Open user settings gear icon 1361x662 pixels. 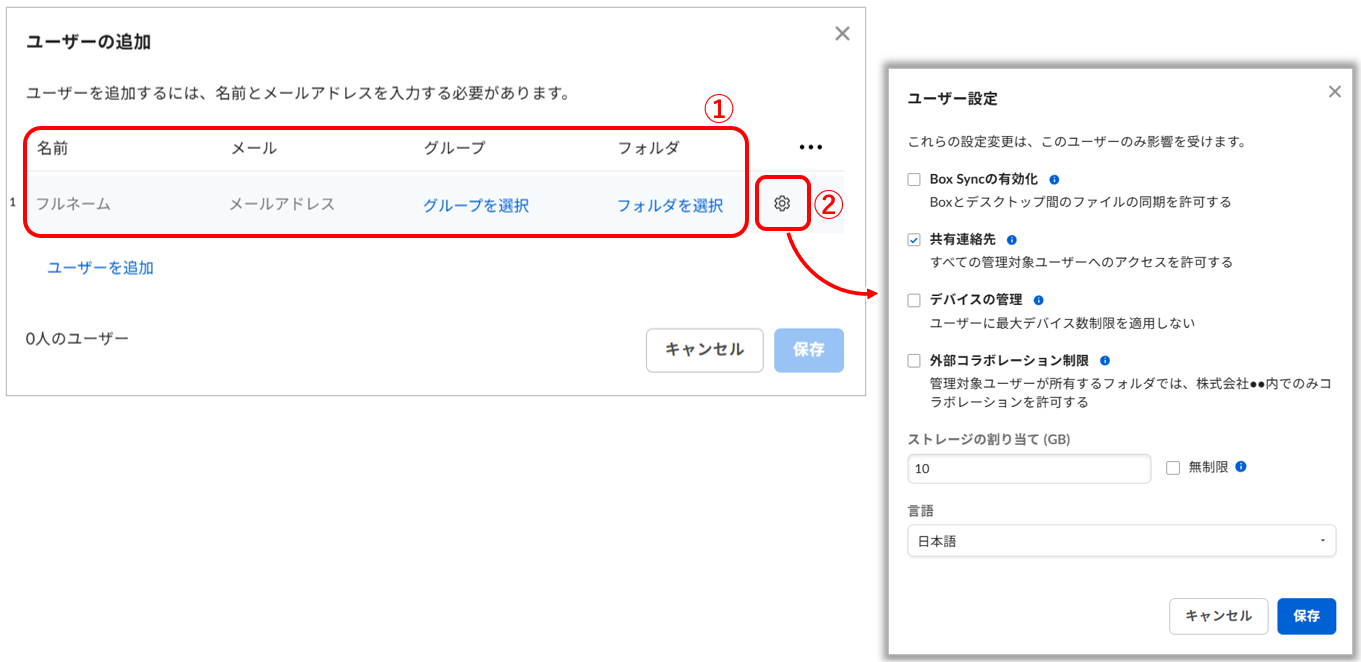[782, 204]
